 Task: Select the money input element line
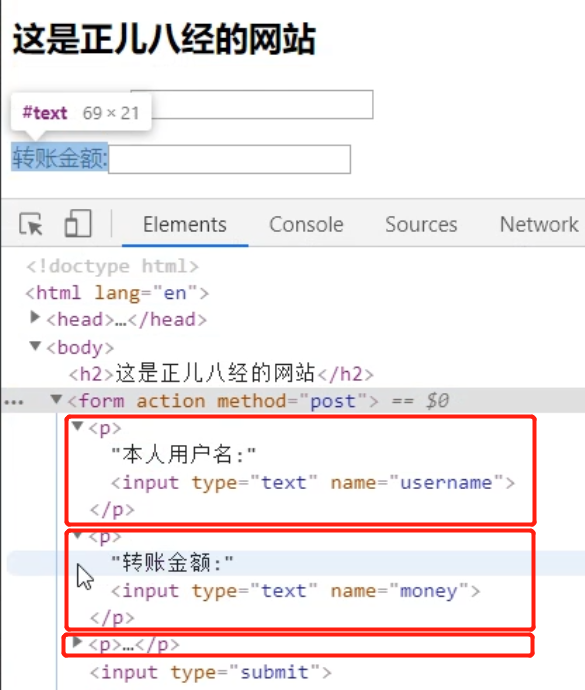tap(295, 591)
